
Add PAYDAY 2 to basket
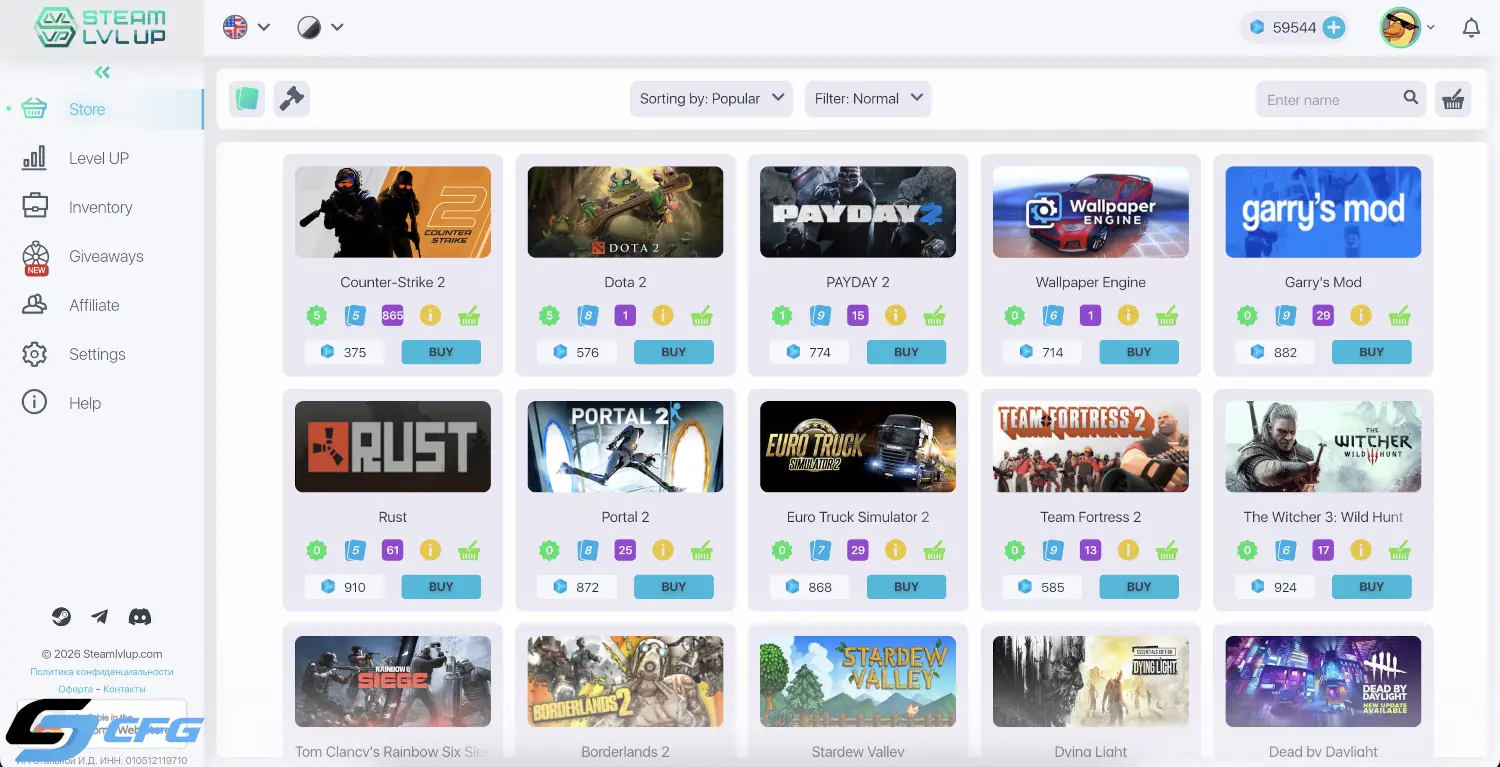[934, 316]
